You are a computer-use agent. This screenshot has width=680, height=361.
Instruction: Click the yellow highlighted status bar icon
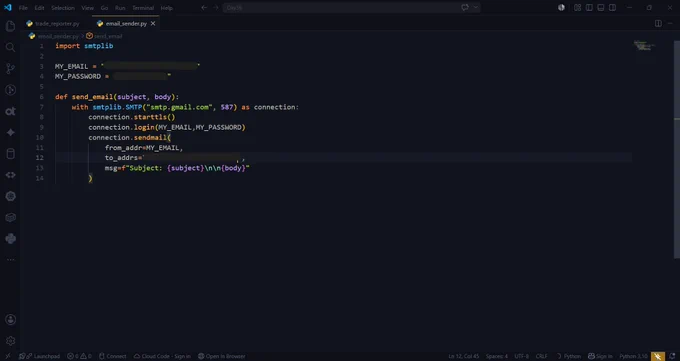pos(658,356)
